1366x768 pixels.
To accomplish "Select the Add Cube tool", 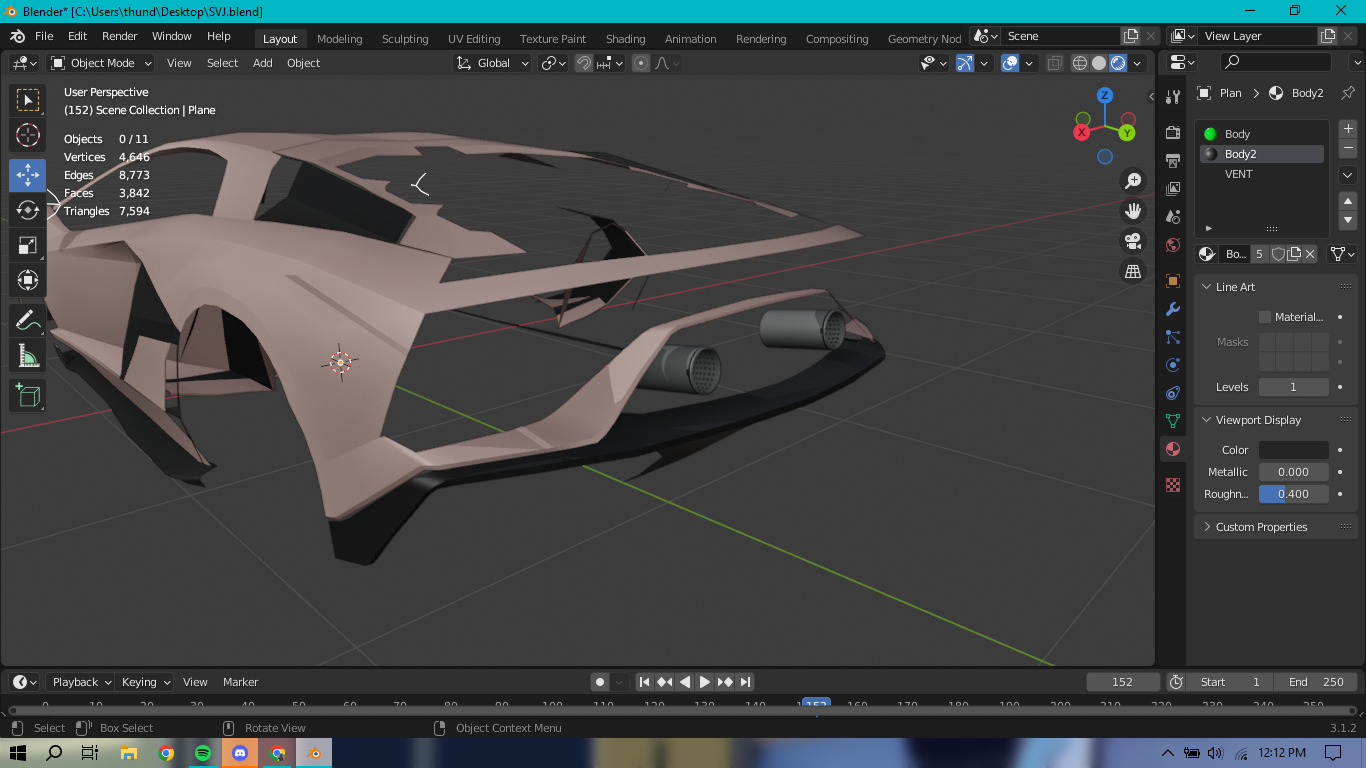I will (x=28, y=396).
